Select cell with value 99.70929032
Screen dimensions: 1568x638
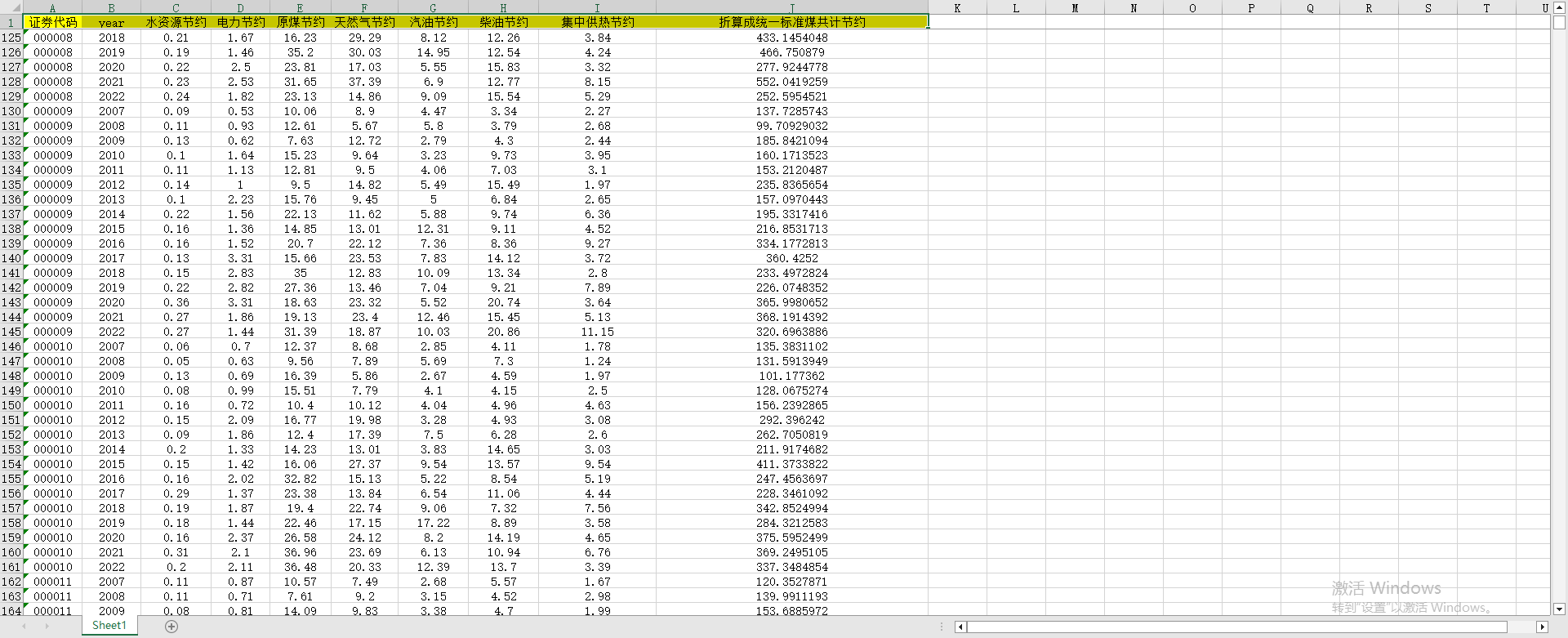coord(791,126)
